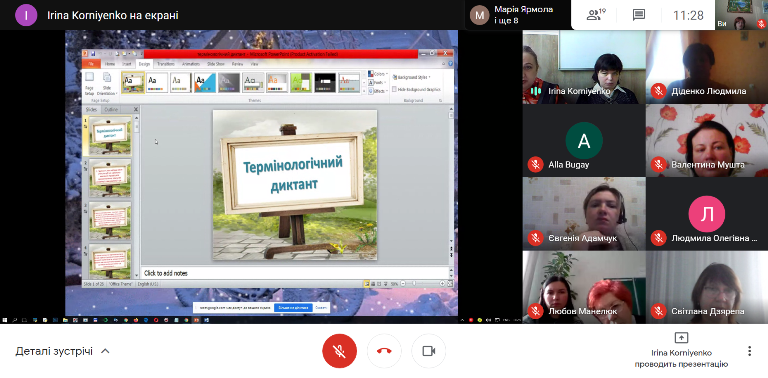Open the Windows Start button in the shared screen
The image size is (768, 378).
(x=5, y=320)
